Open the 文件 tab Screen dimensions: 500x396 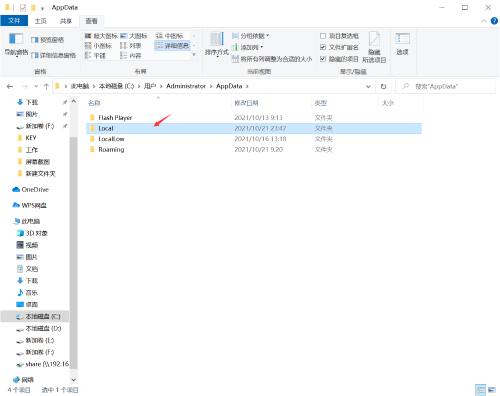pyautogui.click(x=14, y=21)
